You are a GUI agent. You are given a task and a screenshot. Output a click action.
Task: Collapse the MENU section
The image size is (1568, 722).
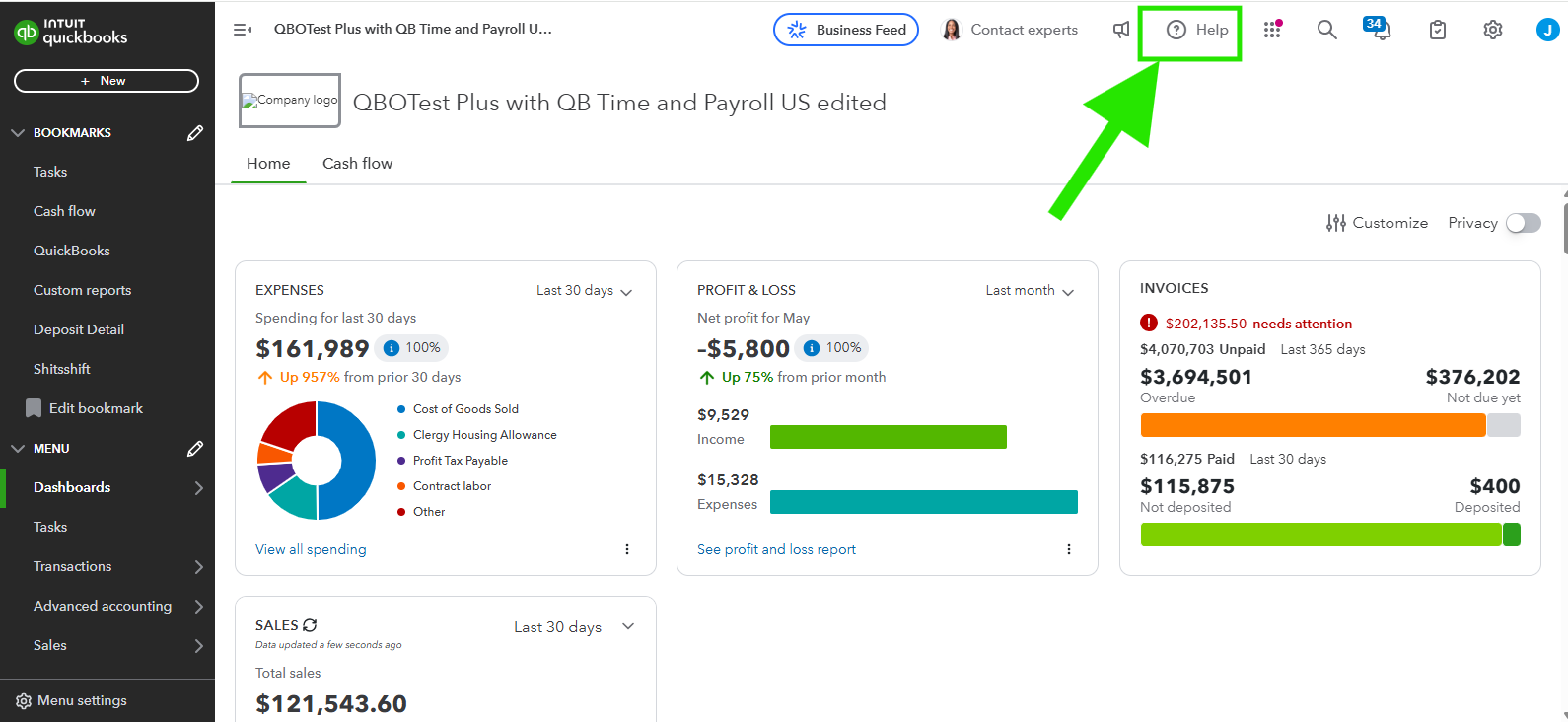[x=18, y=448]
